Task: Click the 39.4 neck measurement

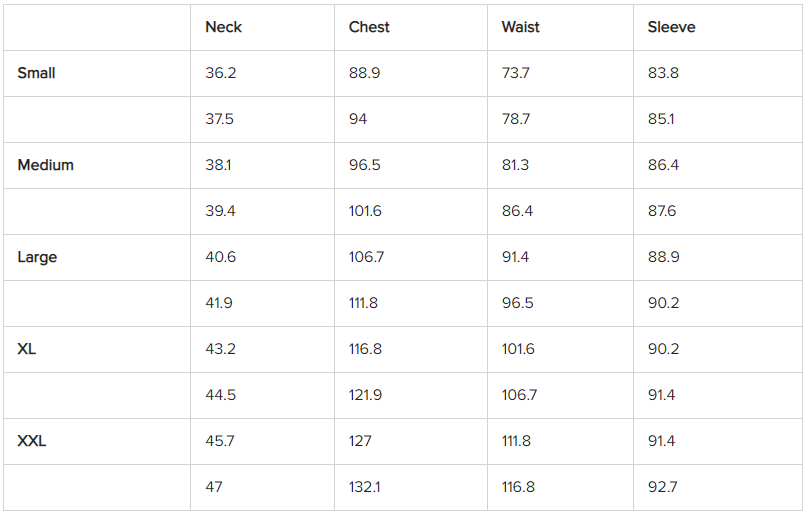Action: (220, 211)
